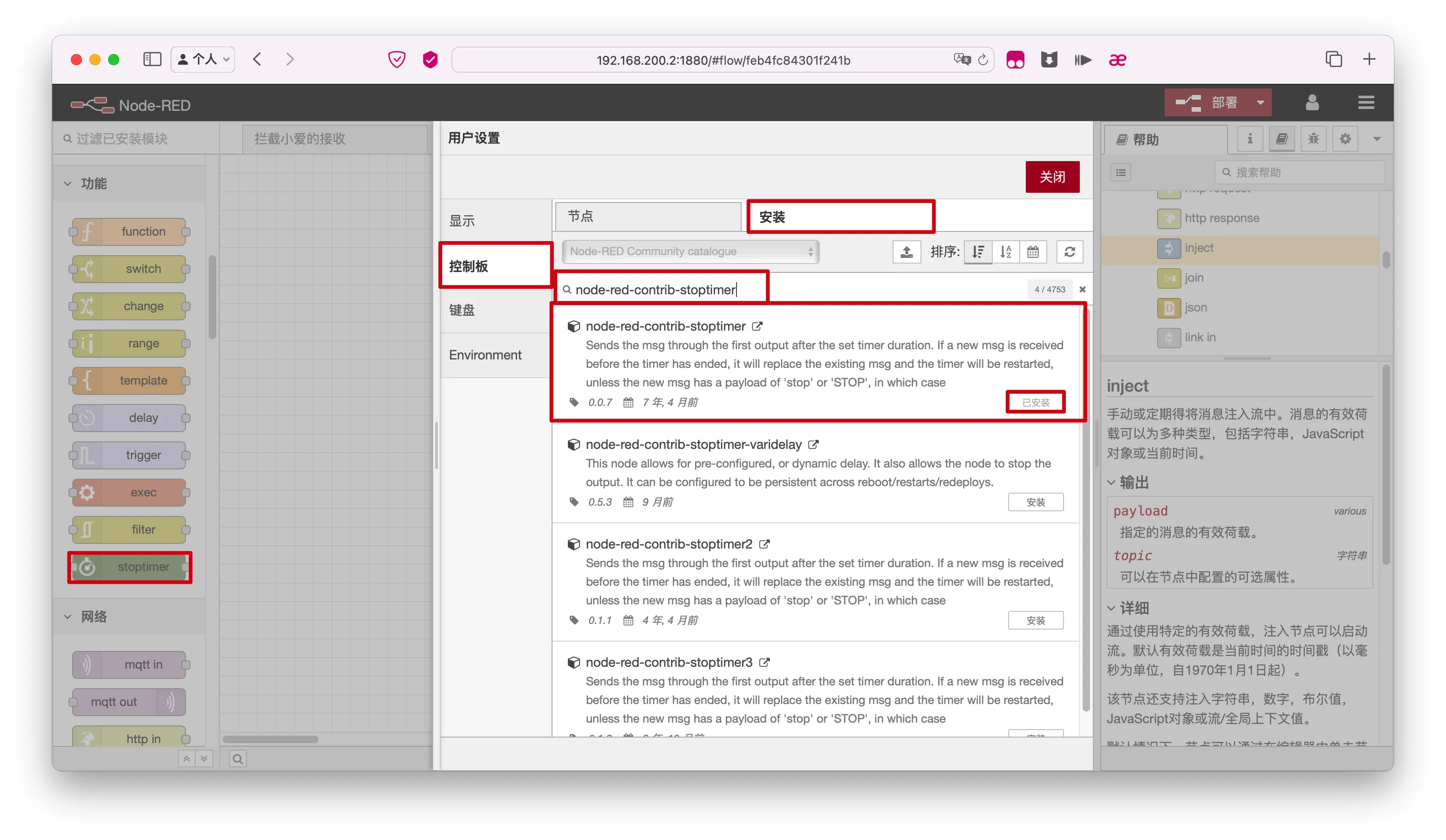Click the outlined shield privacy icon
Image resolution: width=1446 pixels, height=840 pixels.
[x=396, y=60]
